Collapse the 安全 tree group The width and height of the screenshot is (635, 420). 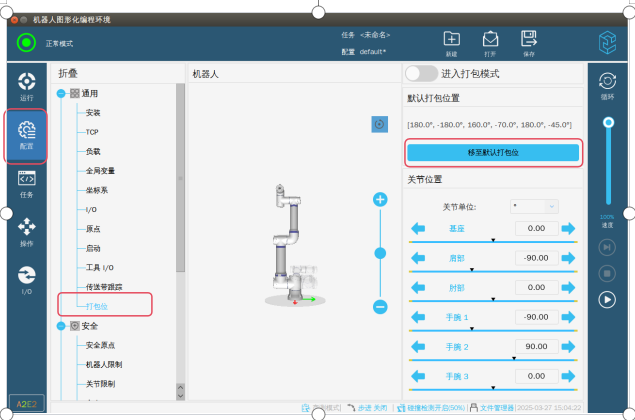62,325
